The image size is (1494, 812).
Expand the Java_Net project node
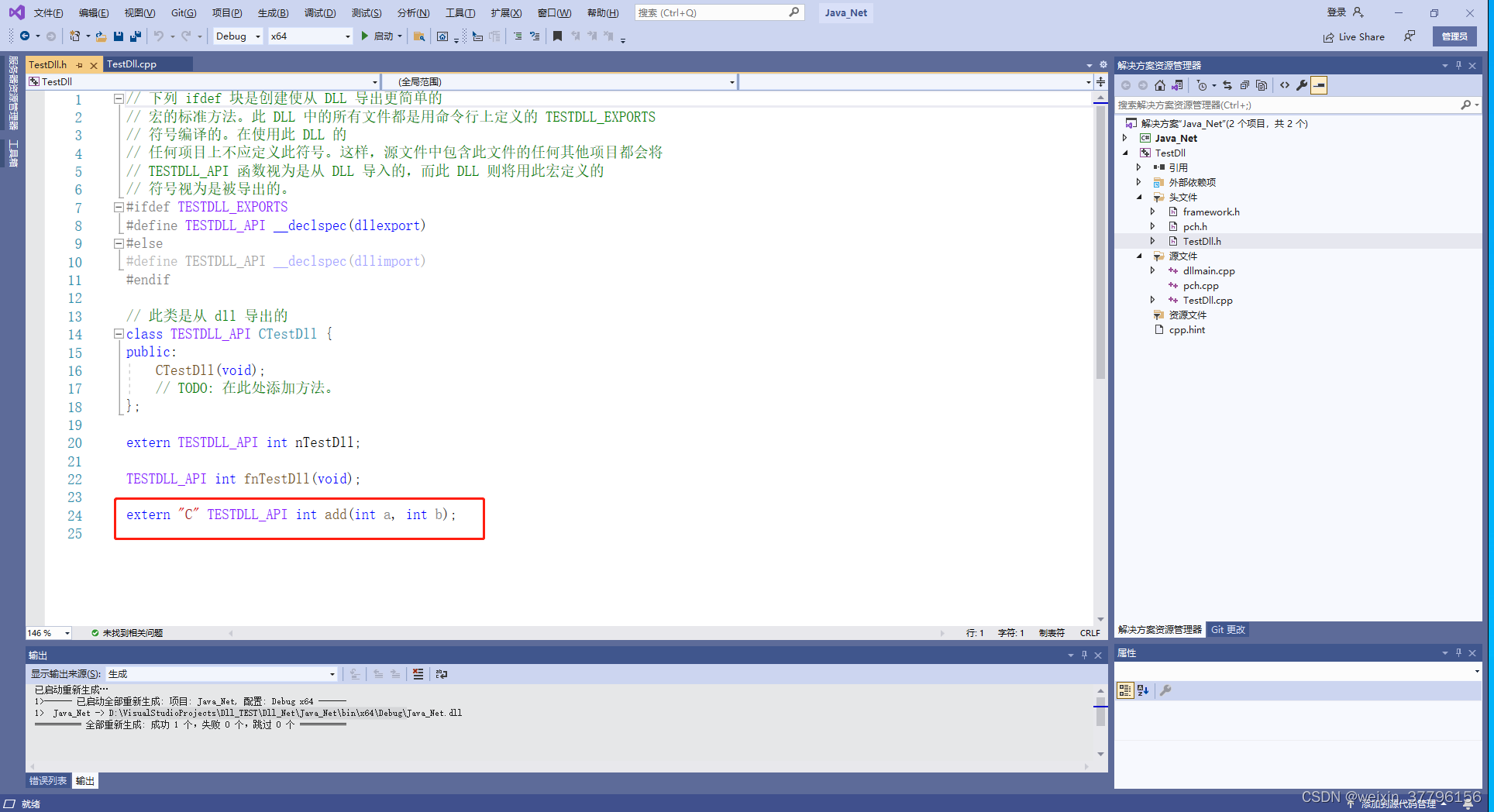click(x=1125, y=138)
